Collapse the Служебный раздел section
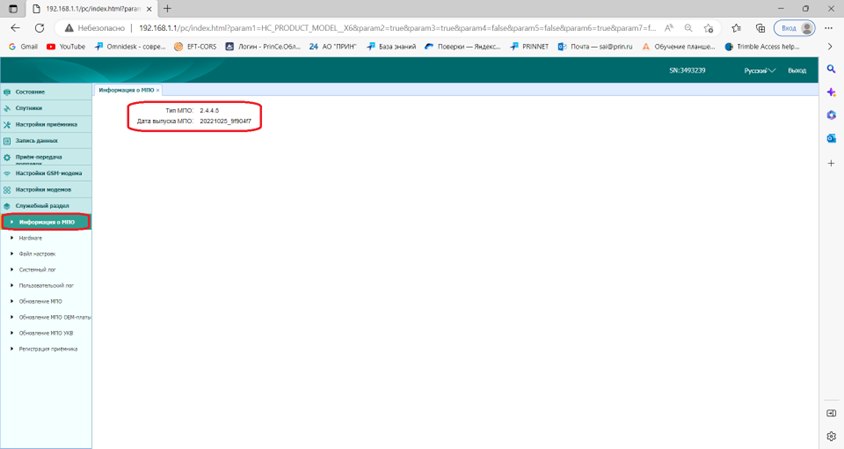Image resolution: width=844 pixels, height=449 pixels. [46, 206]
